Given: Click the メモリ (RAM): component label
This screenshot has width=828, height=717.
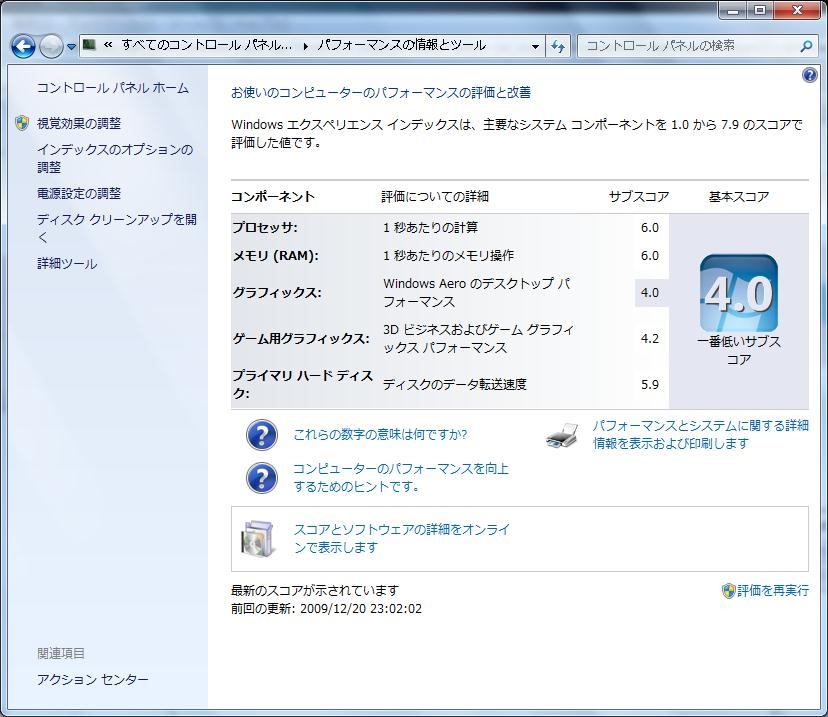Looking at the screenshot, I should click(276, 256).
